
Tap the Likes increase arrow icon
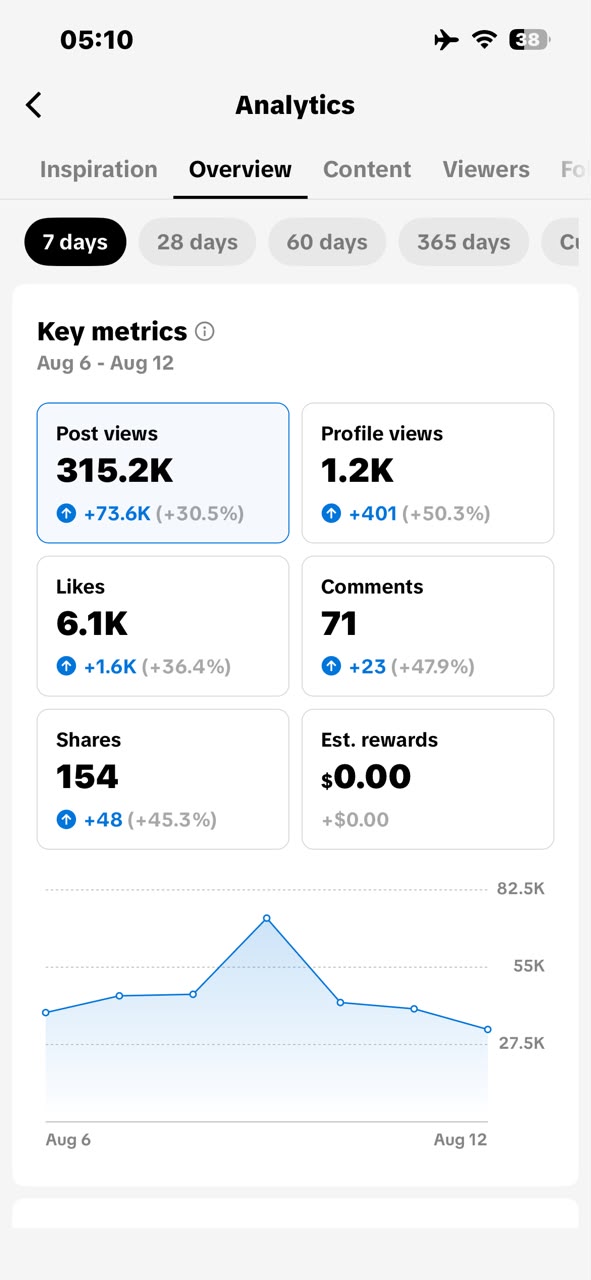click(x=66, y=667)
